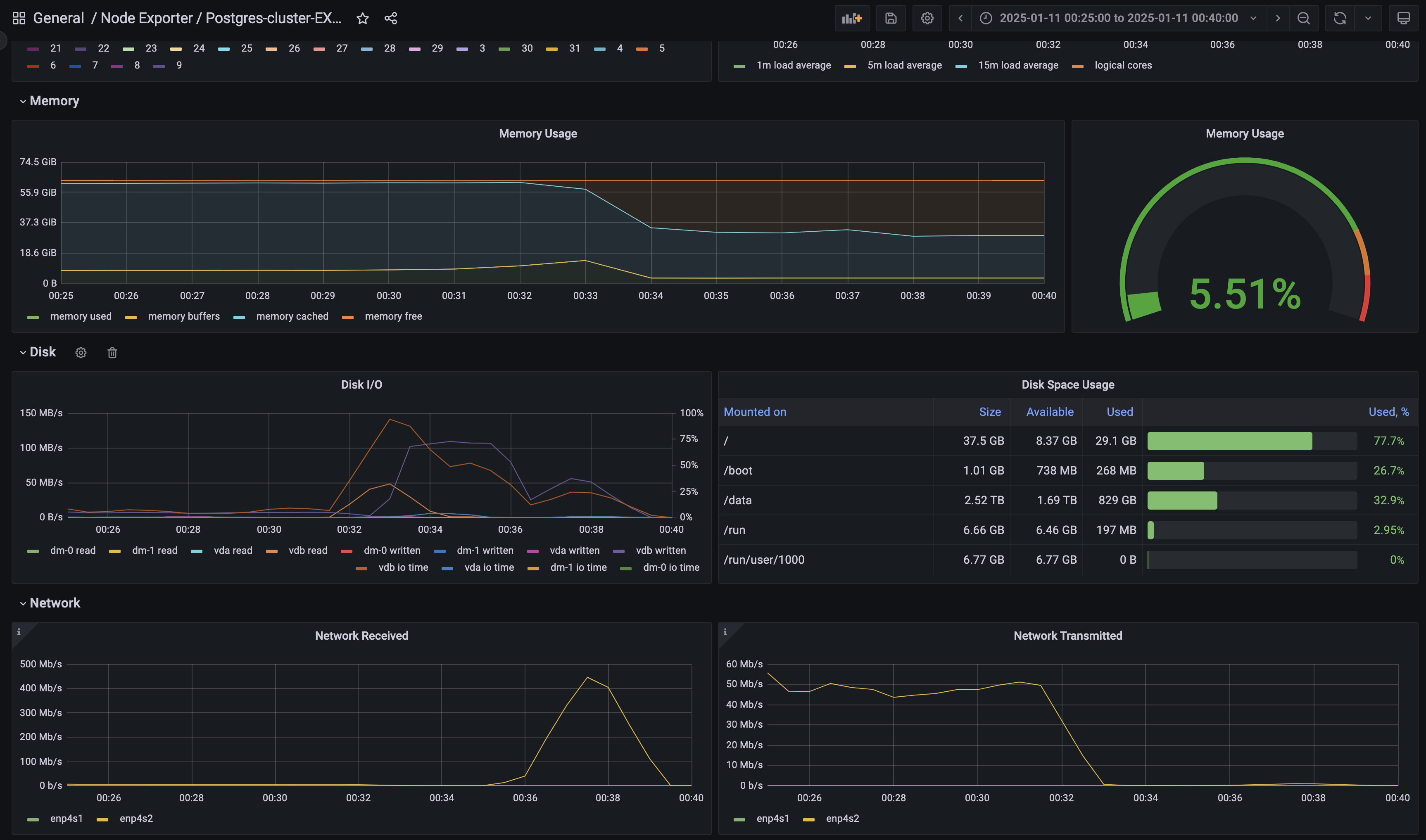Toggle CPU core 30 legend entry
Screen dimensions: 1426x840
526,48
